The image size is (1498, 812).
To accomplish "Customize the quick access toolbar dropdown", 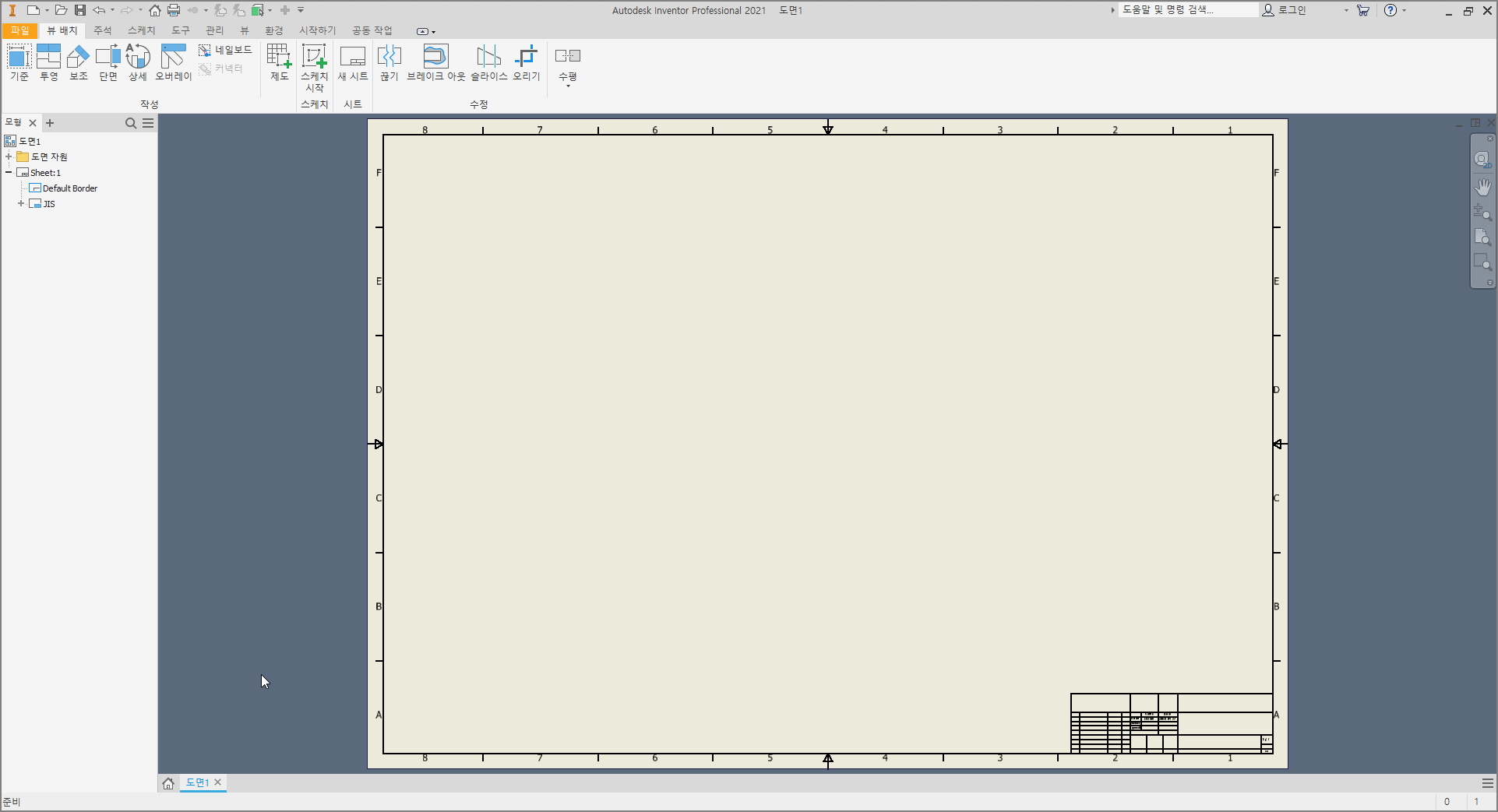I will point(301,10).
